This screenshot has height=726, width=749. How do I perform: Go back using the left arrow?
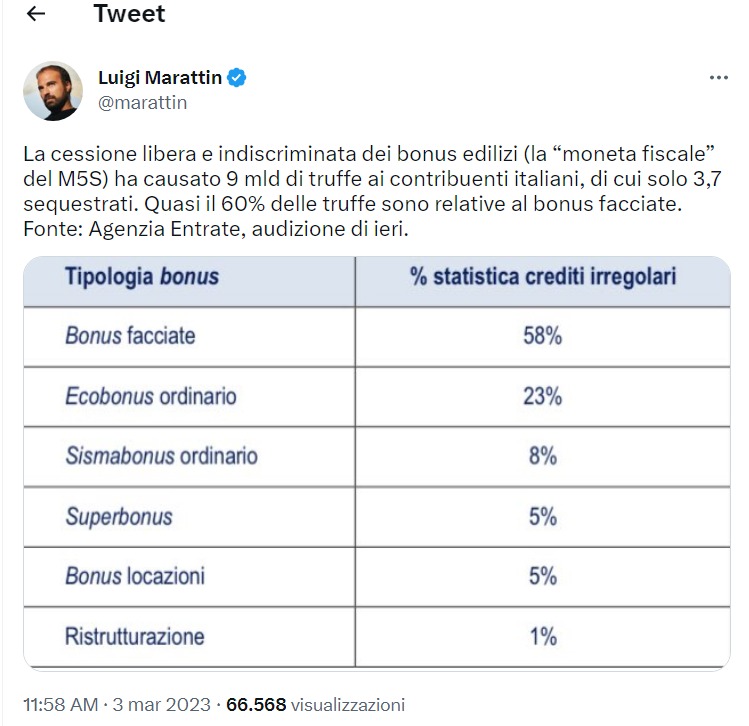coord(36,14)
